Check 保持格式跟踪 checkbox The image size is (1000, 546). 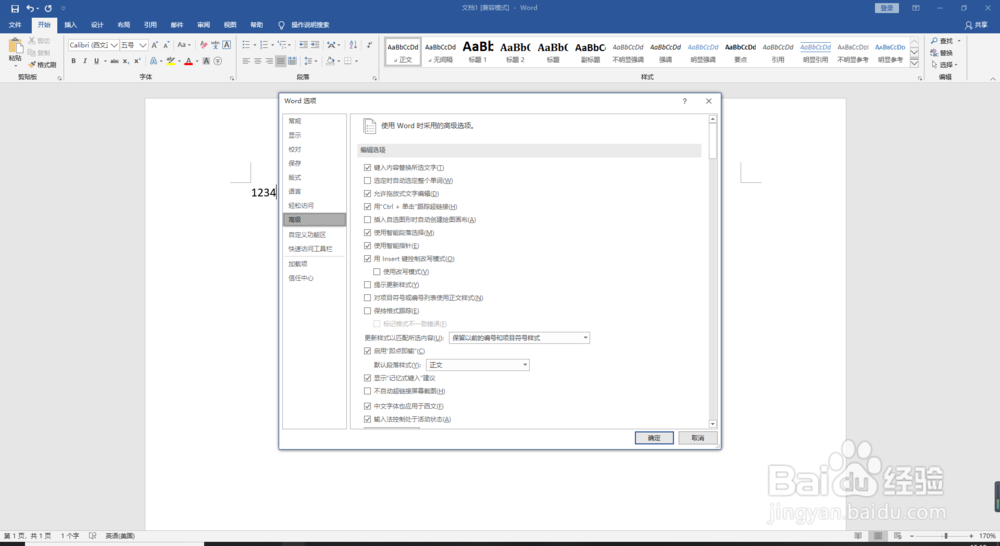tap(367, 311)
